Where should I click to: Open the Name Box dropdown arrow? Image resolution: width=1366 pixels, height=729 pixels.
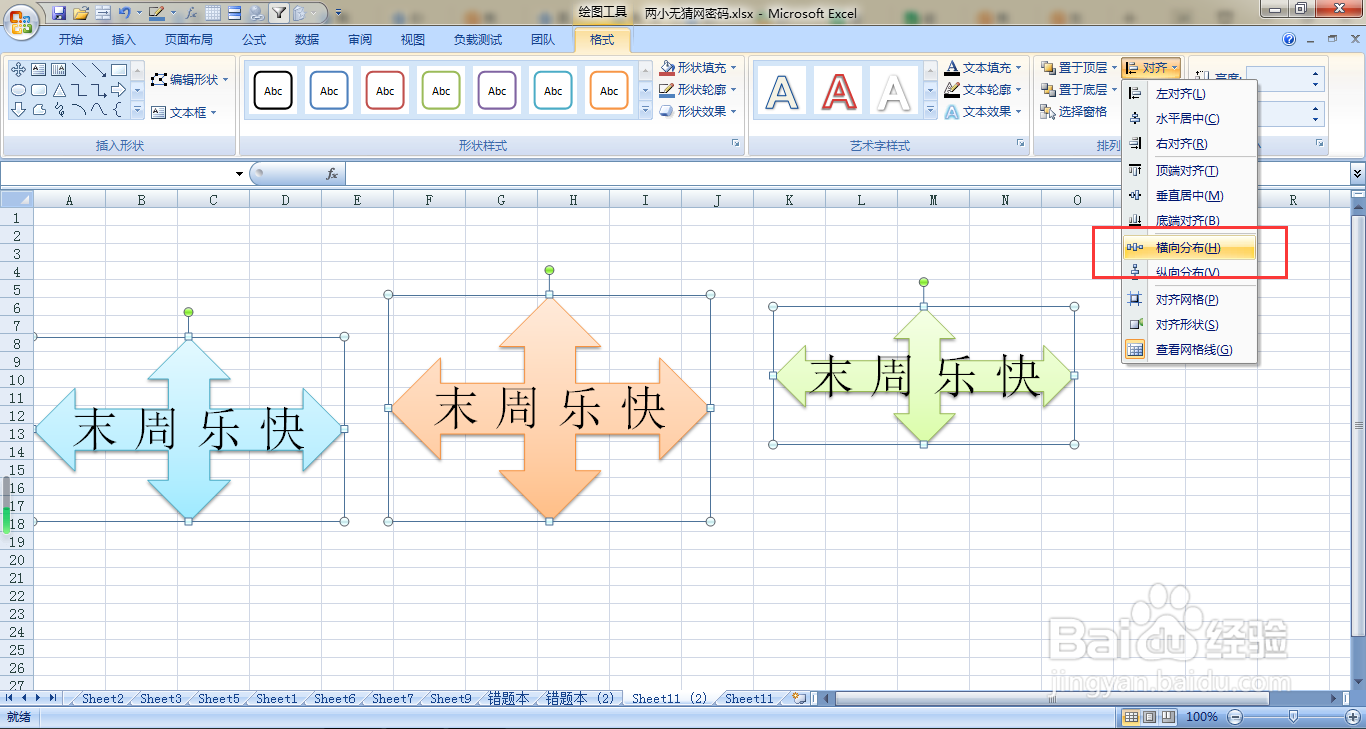click(x=239, y=174)
